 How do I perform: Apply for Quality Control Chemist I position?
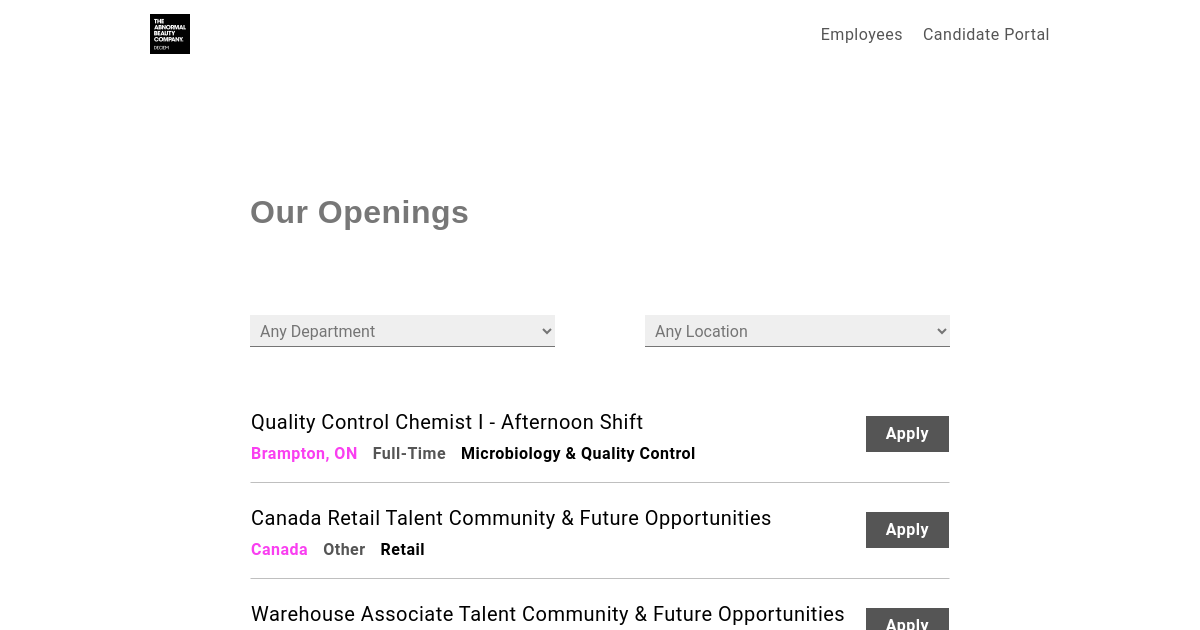pyautogui.click(x=907, y=434)
